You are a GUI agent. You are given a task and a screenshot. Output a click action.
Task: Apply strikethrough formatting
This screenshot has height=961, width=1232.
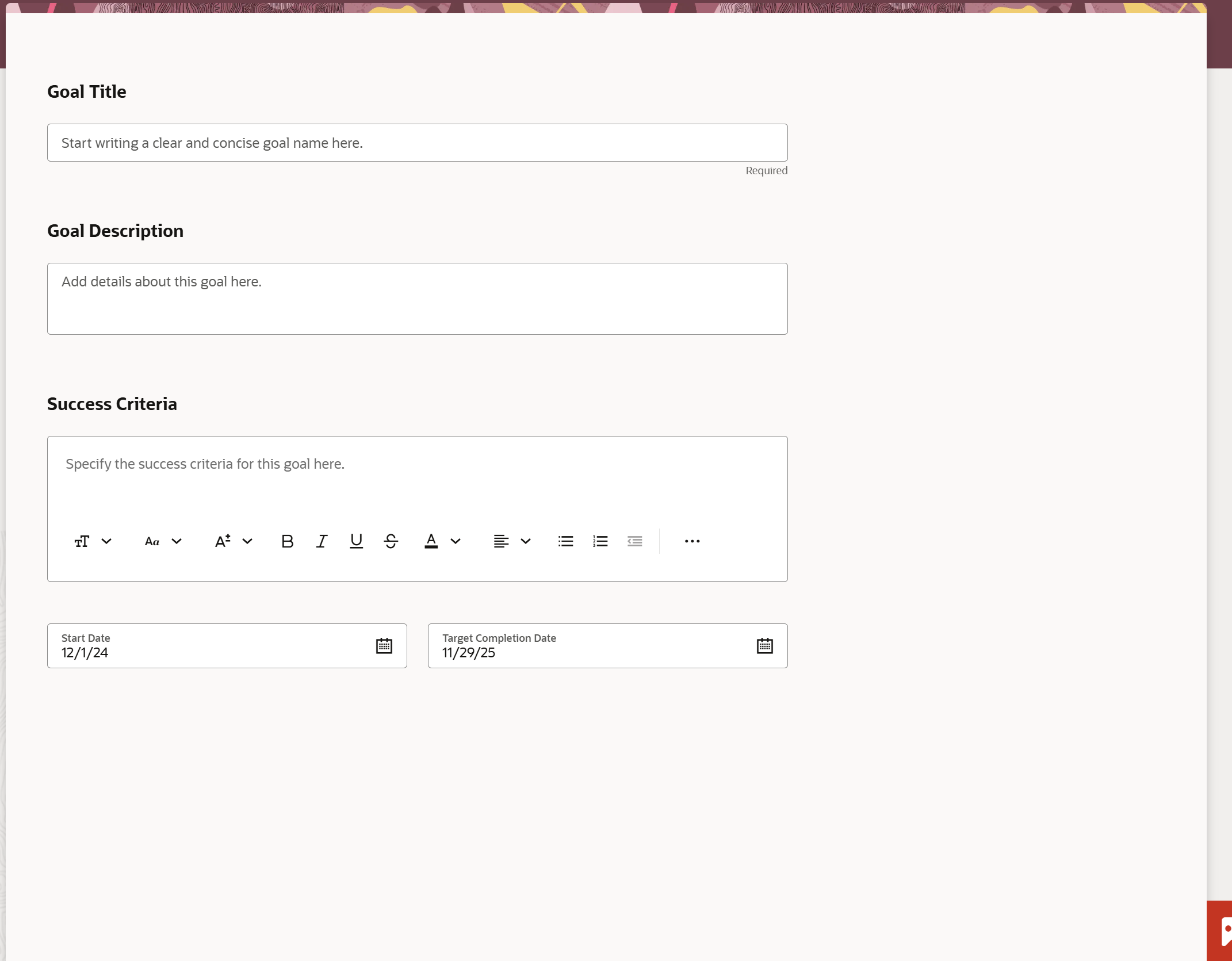(x=391, y=541)
